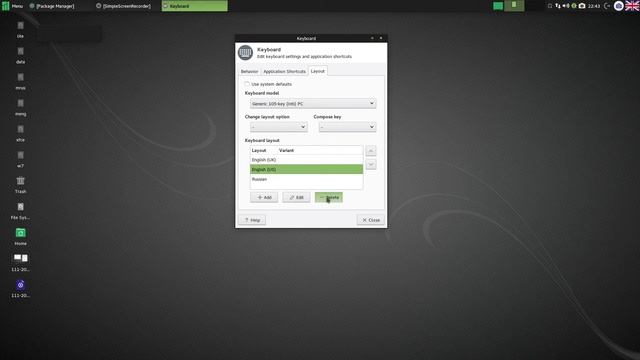Open the 'Change layout option' dropdown
Viewport: 640px width, 360px height.
point(279,127)
